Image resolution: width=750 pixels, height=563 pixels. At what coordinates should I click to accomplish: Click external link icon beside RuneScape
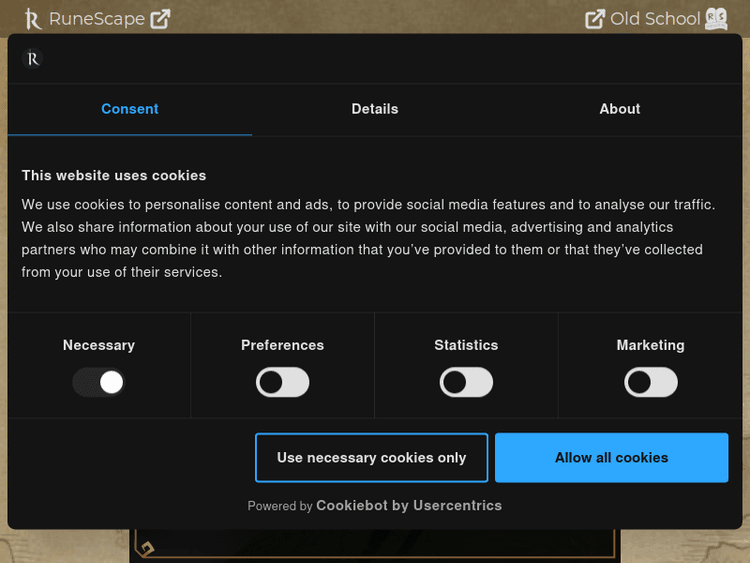(160, 19)
